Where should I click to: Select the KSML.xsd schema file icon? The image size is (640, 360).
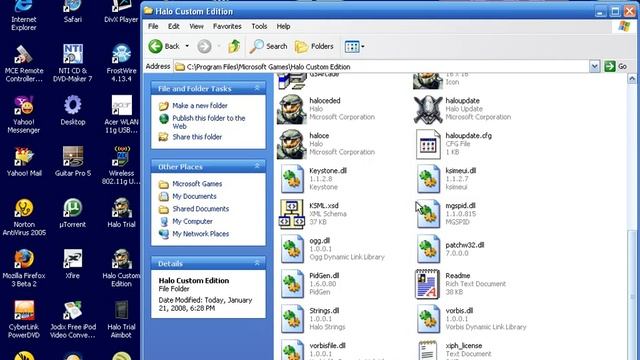(292, 214)
